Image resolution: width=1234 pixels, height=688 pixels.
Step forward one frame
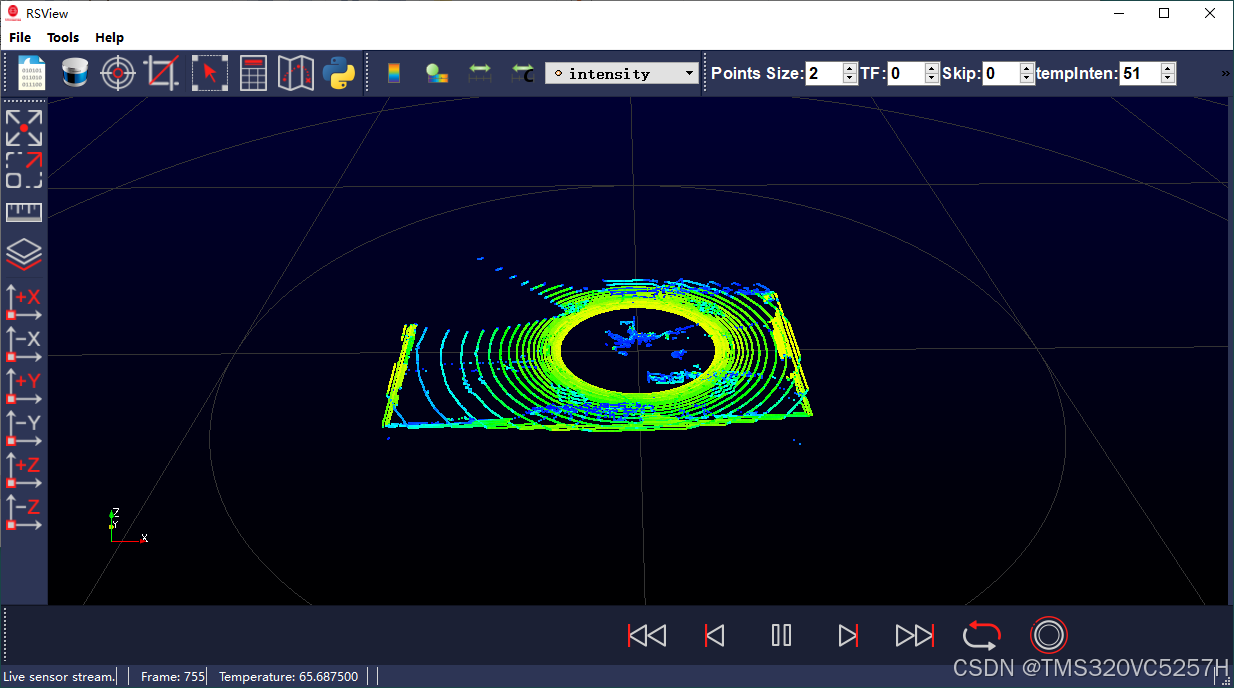[848, 635]
